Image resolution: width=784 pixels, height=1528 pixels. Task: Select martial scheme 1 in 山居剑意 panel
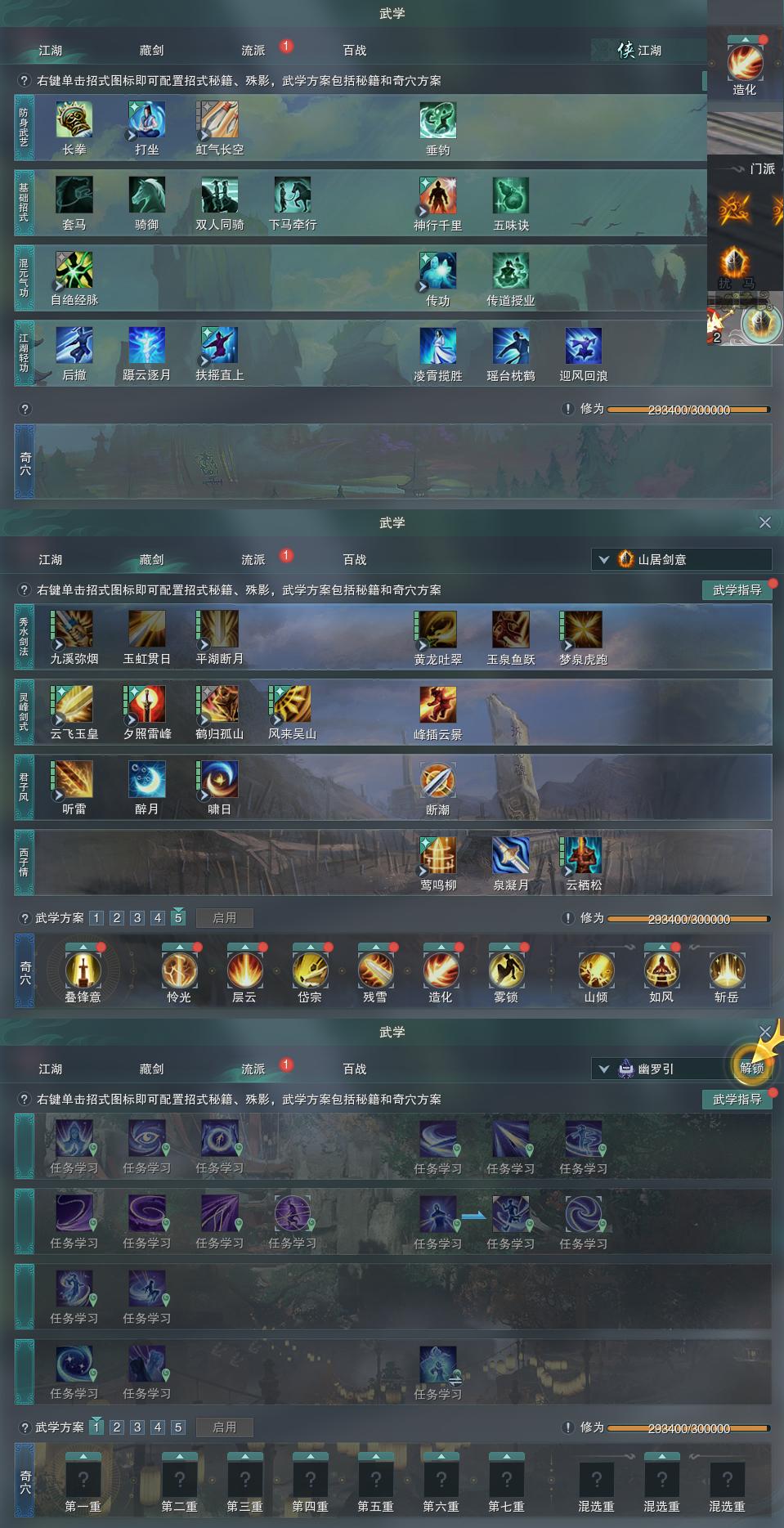pyautogui.click(x=96, y=918)
